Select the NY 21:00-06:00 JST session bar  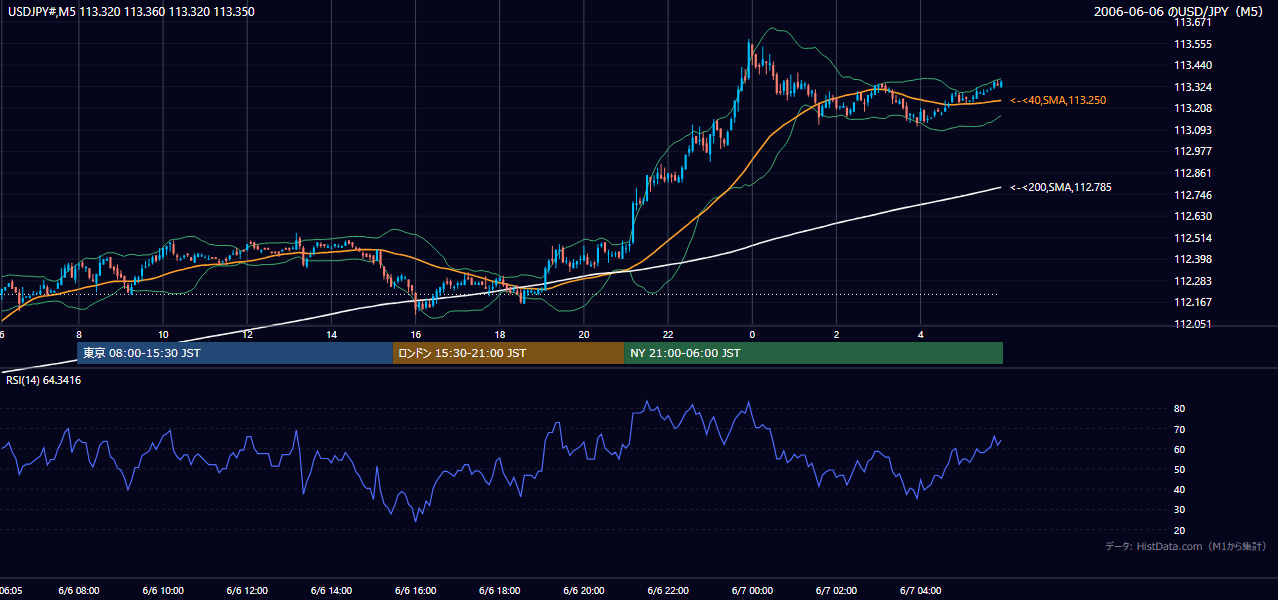(x=813, y=353)
